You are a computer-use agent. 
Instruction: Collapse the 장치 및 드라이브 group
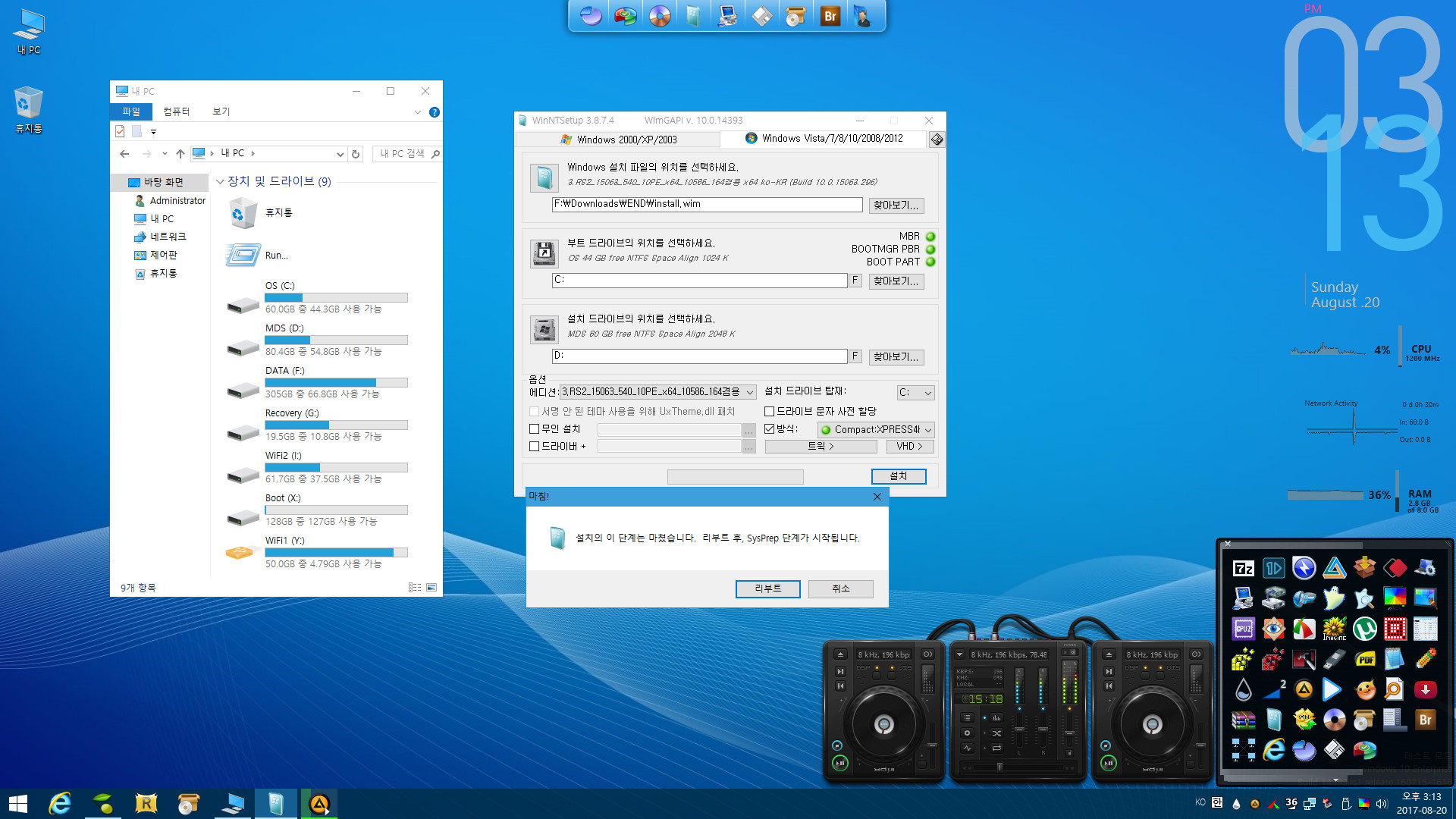pos(220,182)
